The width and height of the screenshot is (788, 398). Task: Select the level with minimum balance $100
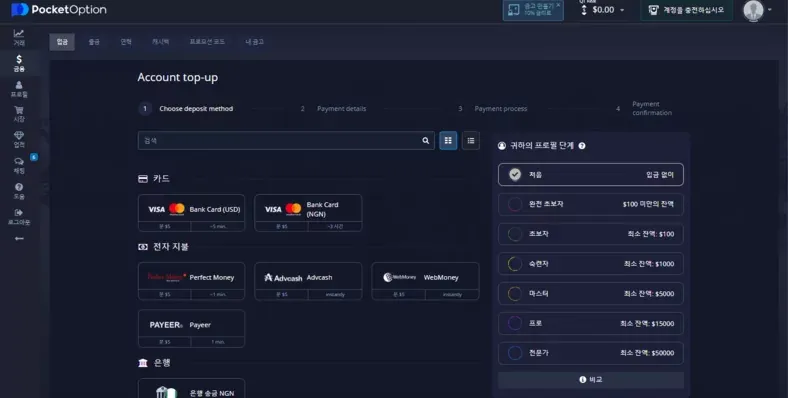point(590,234)
